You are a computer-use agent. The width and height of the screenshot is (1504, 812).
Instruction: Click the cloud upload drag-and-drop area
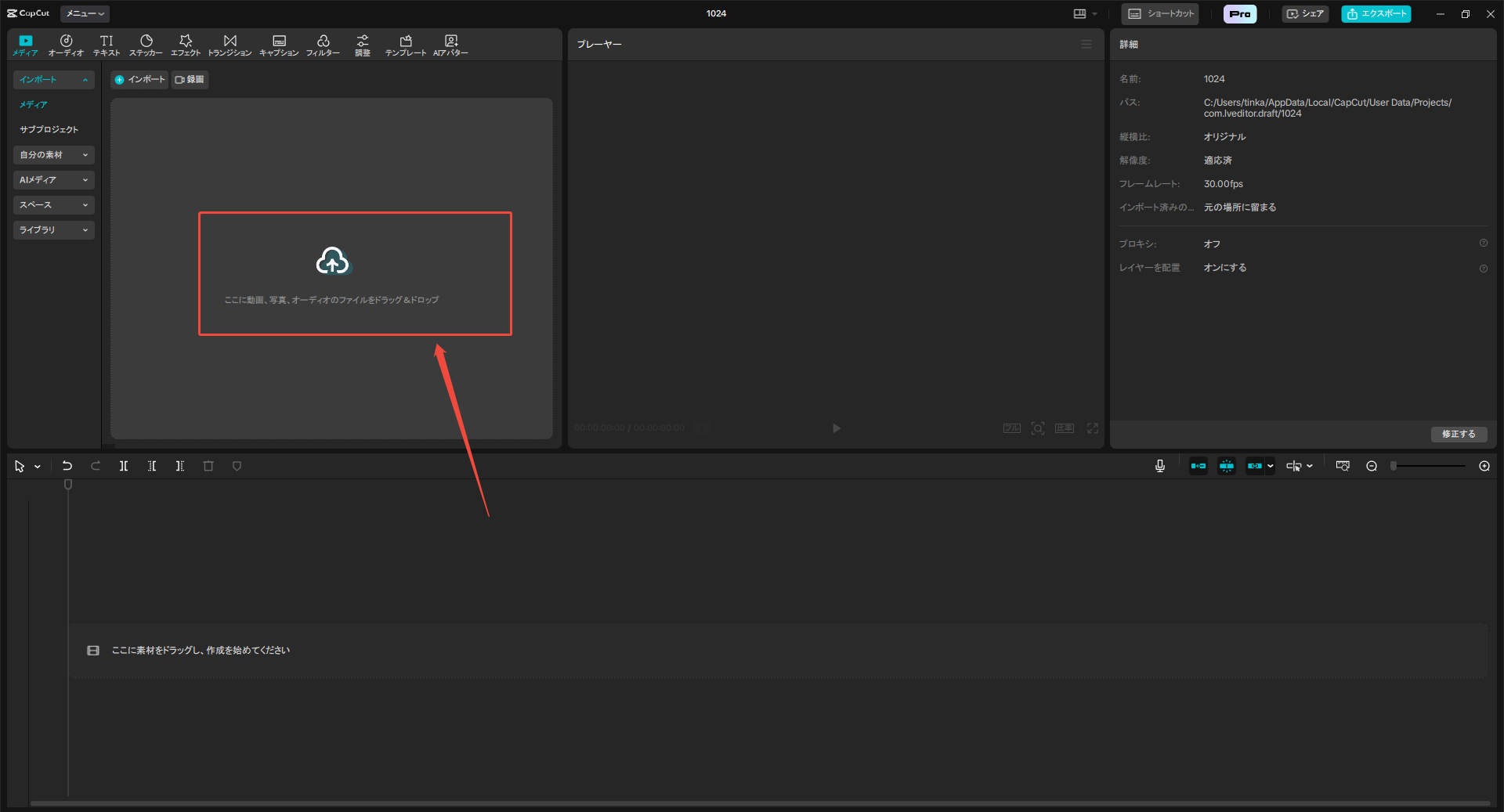pyautogui.click(x=355, y=273)
